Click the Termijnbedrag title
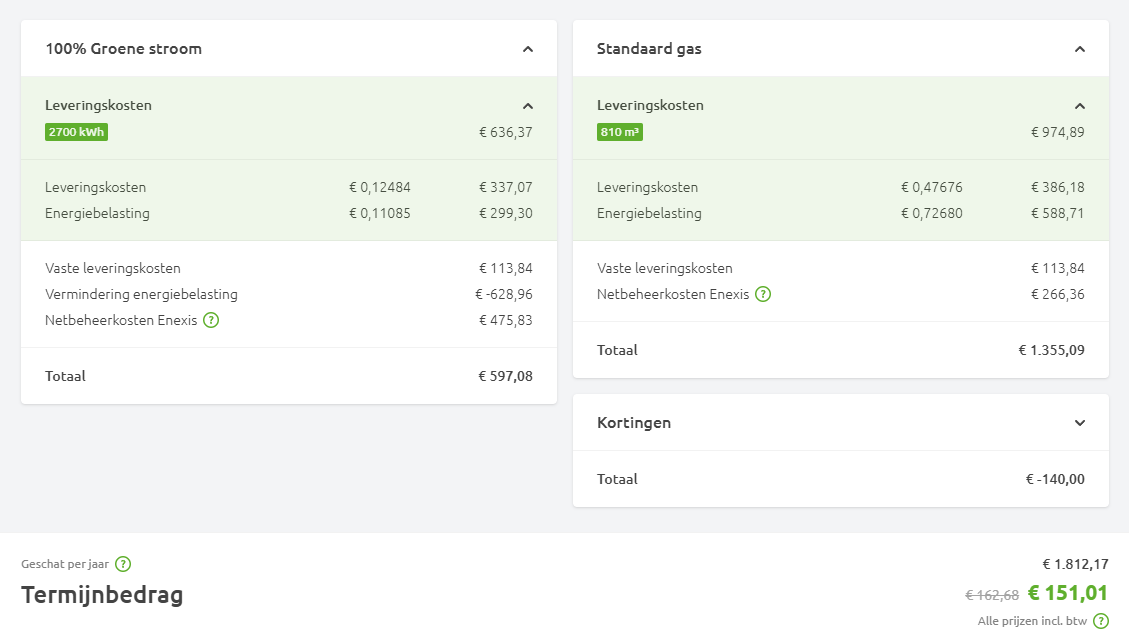 102,595
